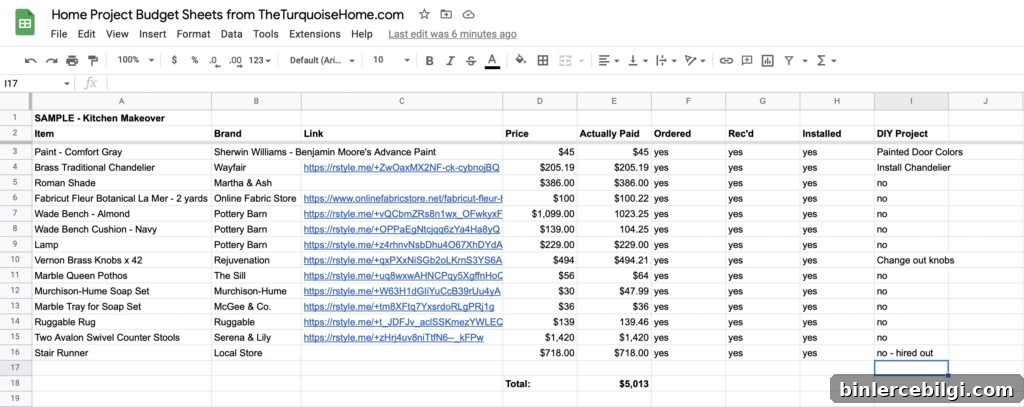The width and height of the screenshot is (1024, 407).
Task: Decrease decimal places icon
Action: point(214,61)
